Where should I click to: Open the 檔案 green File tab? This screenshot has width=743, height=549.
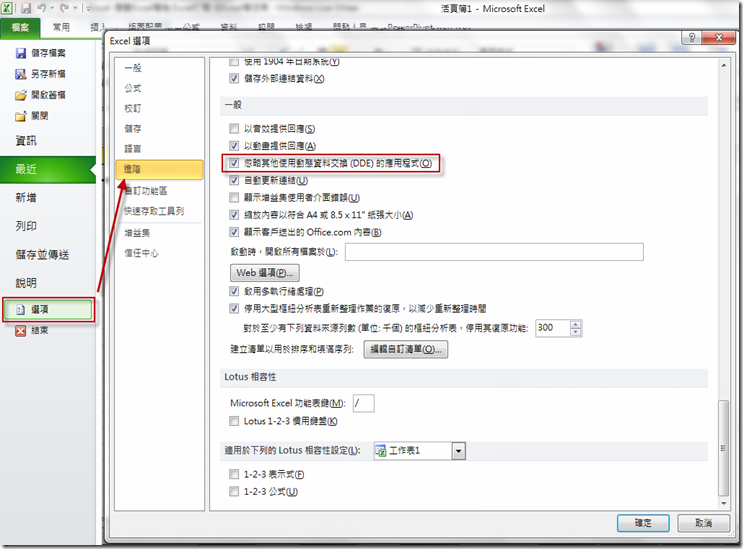point(20,28)
